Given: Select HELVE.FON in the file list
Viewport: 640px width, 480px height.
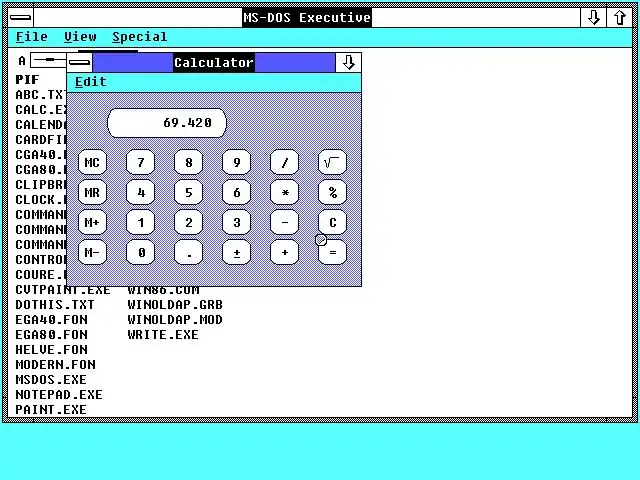Looking at the screenshot, I should coord(51,350).
